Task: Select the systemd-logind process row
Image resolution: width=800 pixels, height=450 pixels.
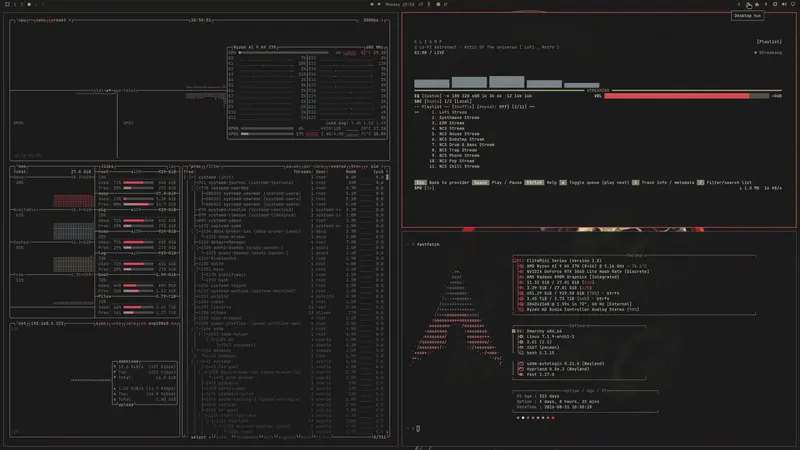Action: point(286,285)
